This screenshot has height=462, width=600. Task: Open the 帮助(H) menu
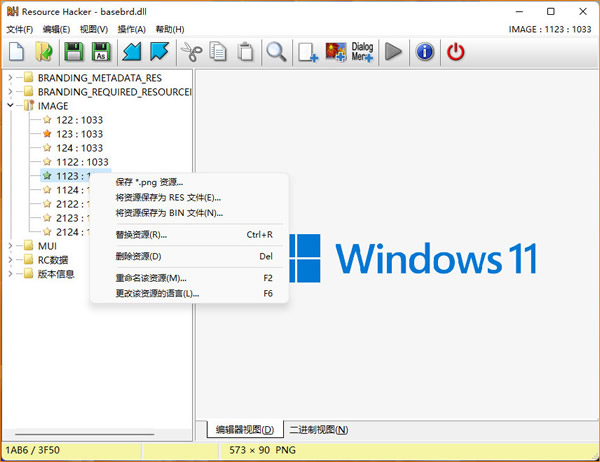(x=170, y=29)
